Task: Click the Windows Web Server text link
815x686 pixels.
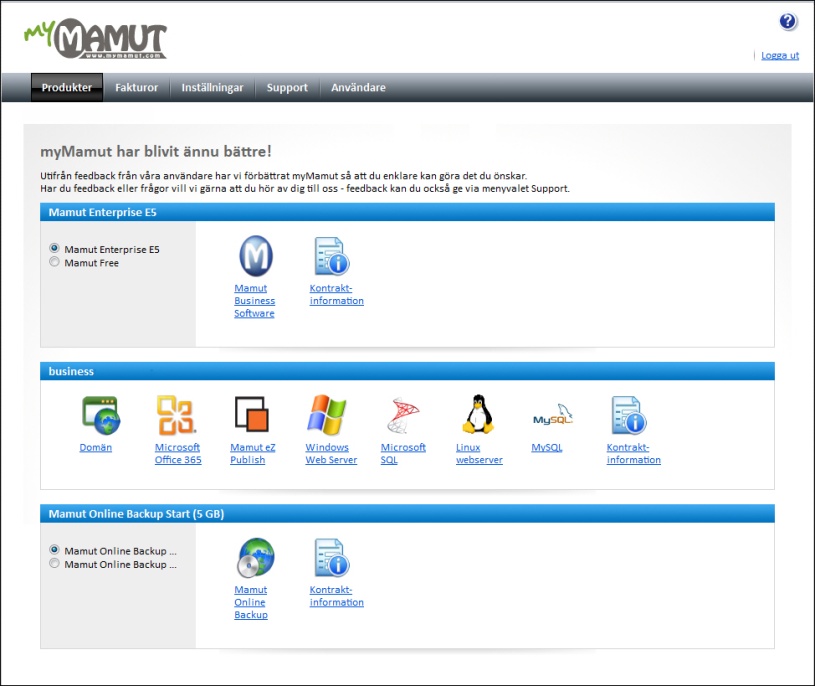Action: (x=331, y=453)
